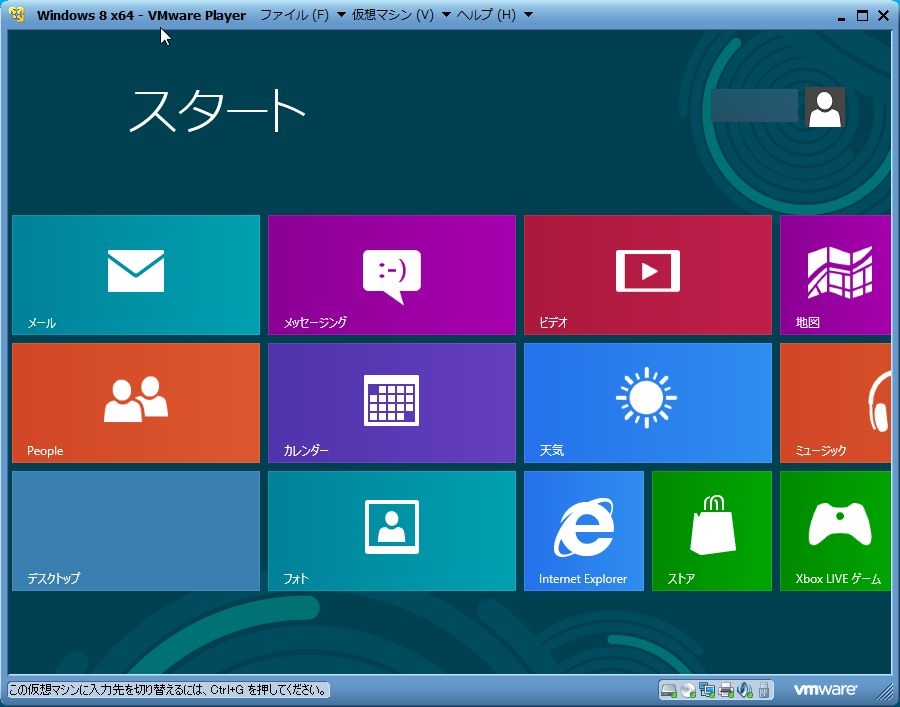Screen dimensions: 900x707
Task: Expand the ヘルプ (H) dropdown arrow
Action: tap(528, 15)
